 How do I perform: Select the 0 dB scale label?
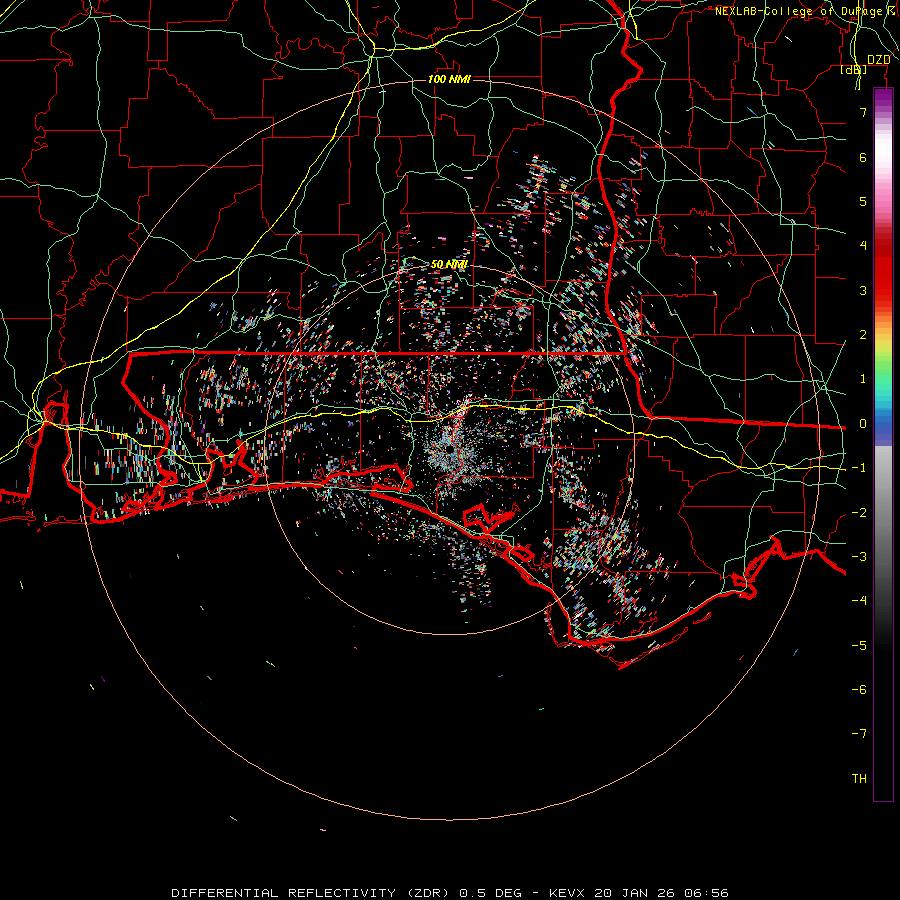click(x=863, y=424)
